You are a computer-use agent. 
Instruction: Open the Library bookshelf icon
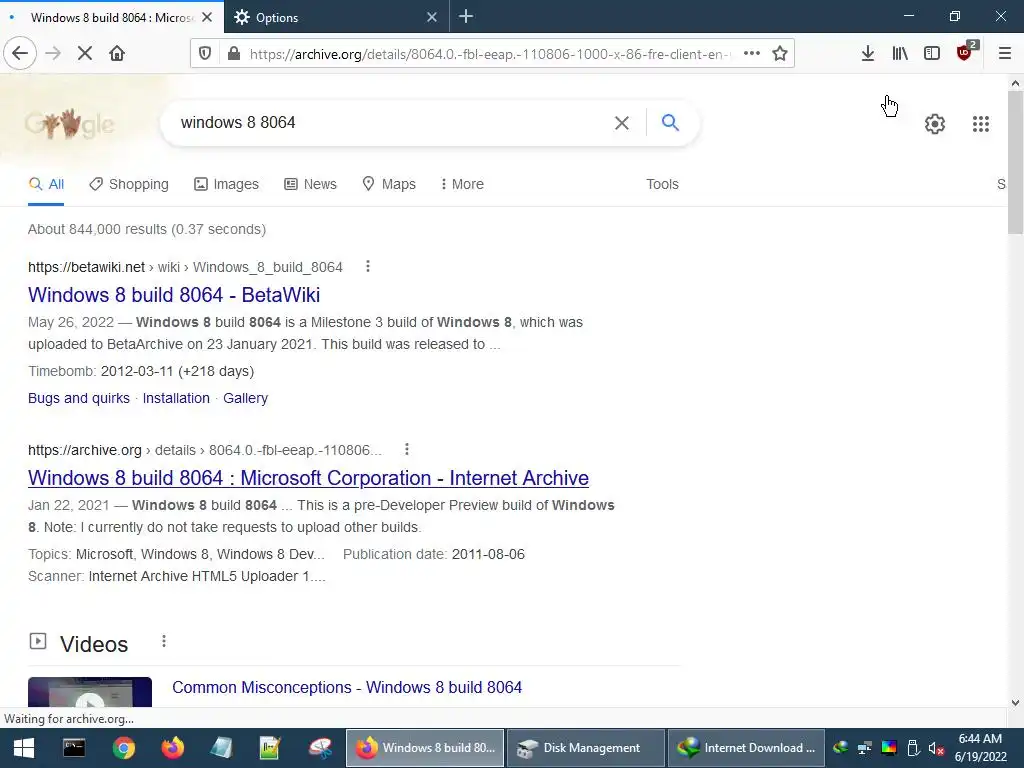[x=900, y=54]
